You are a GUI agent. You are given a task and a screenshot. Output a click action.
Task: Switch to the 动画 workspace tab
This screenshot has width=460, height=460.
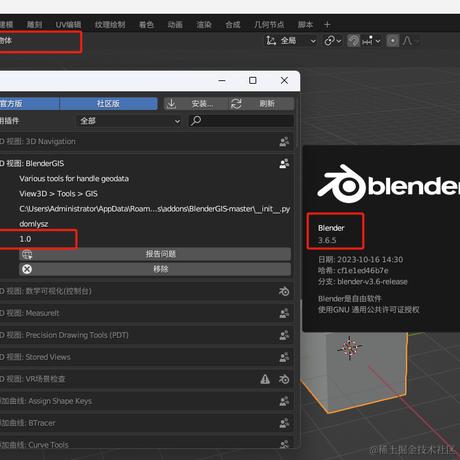click(x=175, y=25)
